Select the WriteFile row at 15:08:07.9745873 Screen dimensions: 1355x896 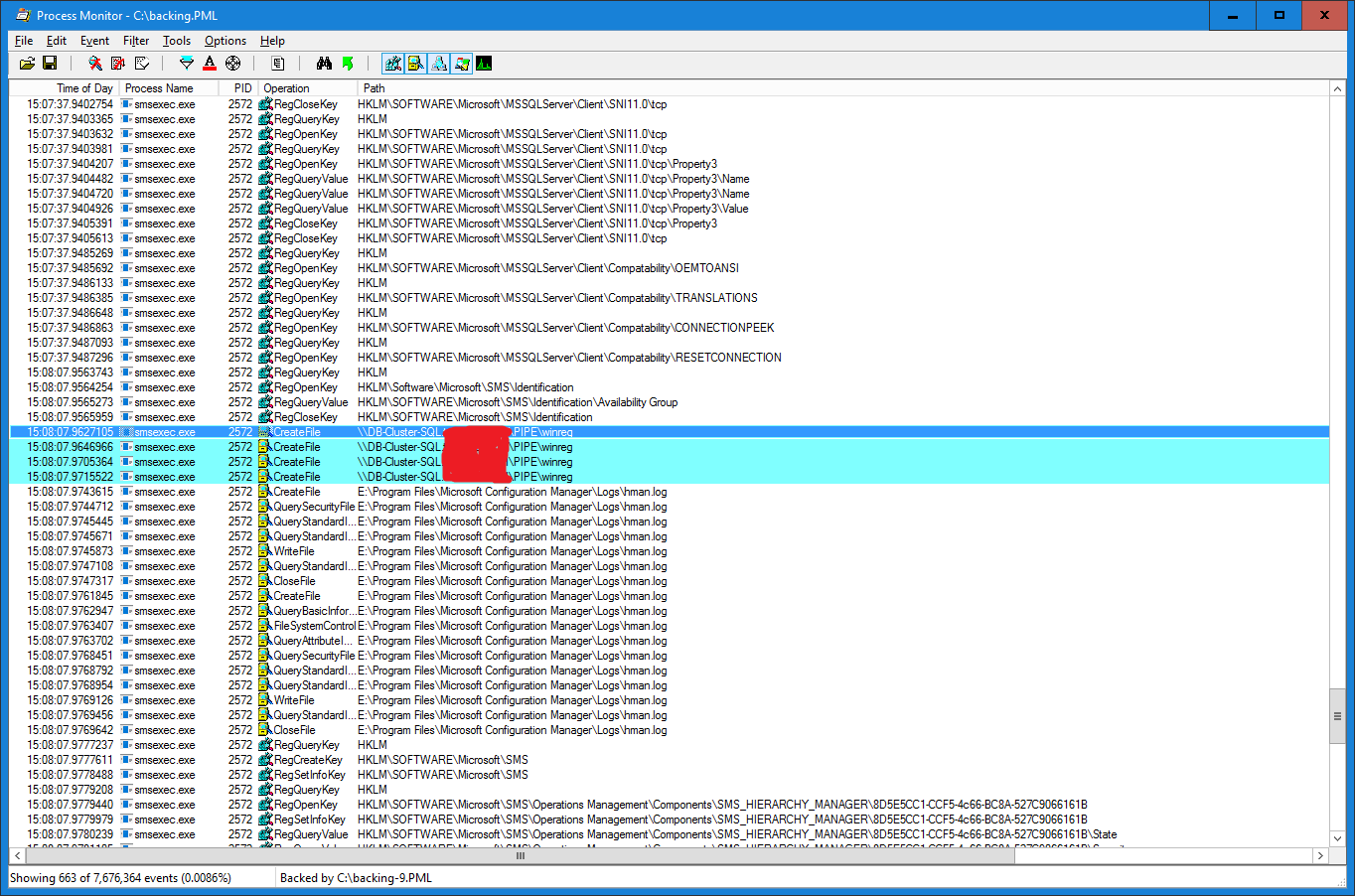(x=670, y=551)
